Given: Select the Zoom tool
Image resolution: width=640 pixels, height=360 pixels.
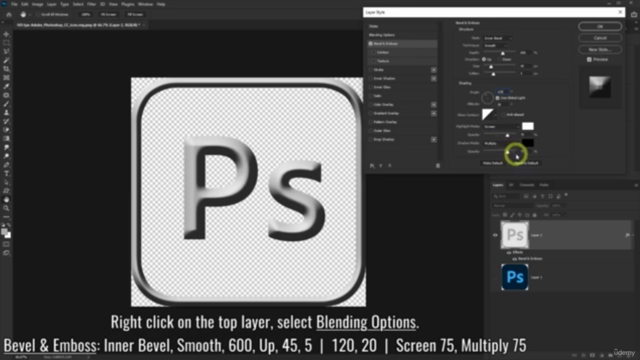Looking at the screenshot, I should tap(6, 208).
